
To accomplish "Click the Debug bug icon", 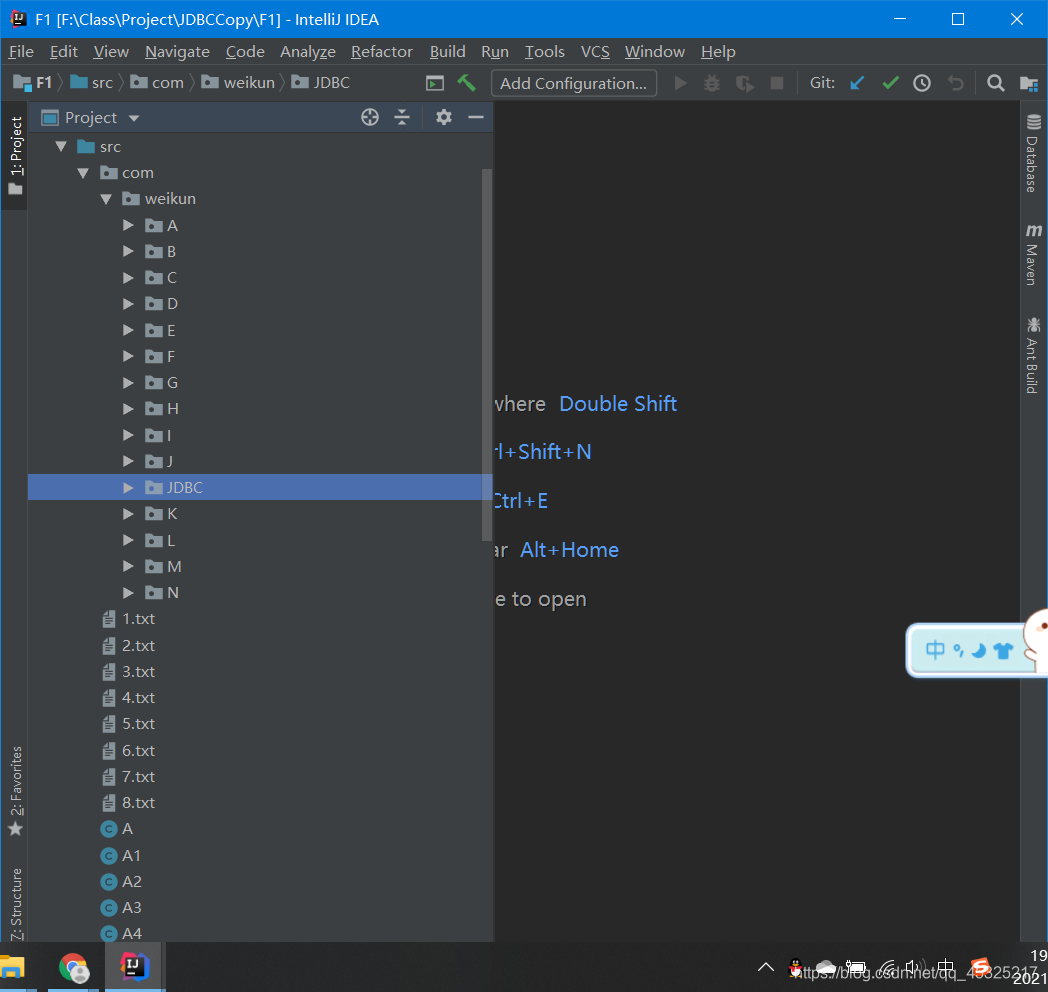I will [x=712, y=83].
